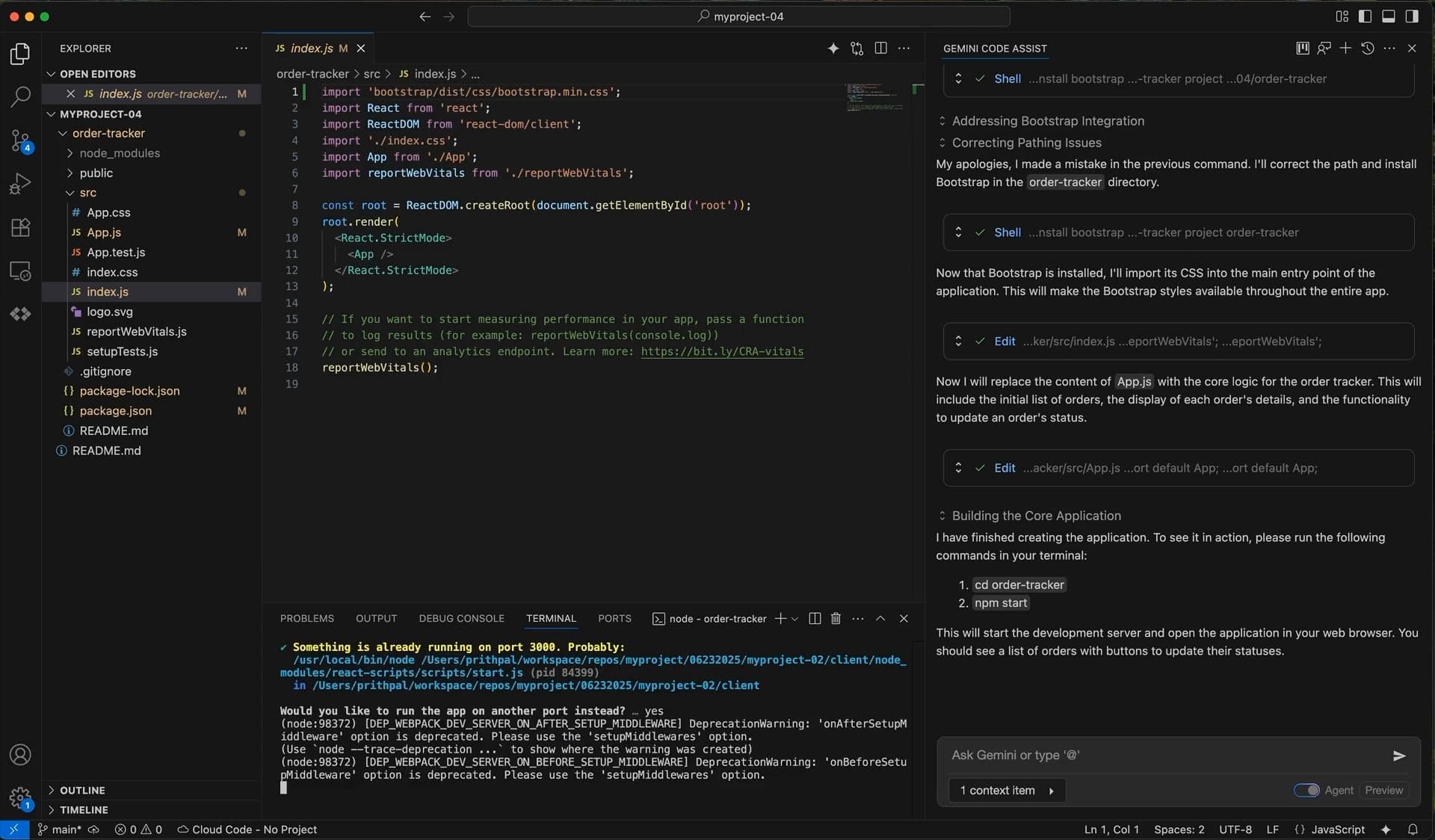Open the Accounts menu icon
Screen dimensions: 1435x840
[x=20, y=755]
